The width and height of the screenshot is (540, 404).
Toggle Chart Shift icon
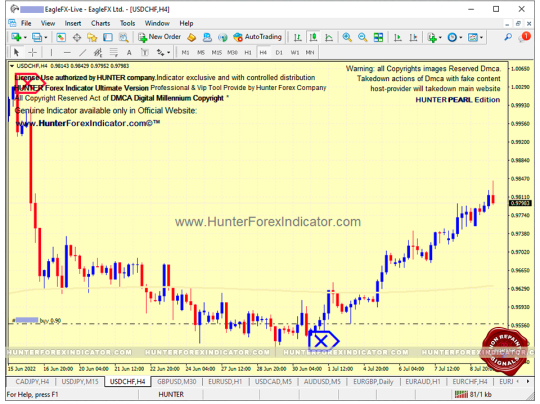tap(413, 37)
